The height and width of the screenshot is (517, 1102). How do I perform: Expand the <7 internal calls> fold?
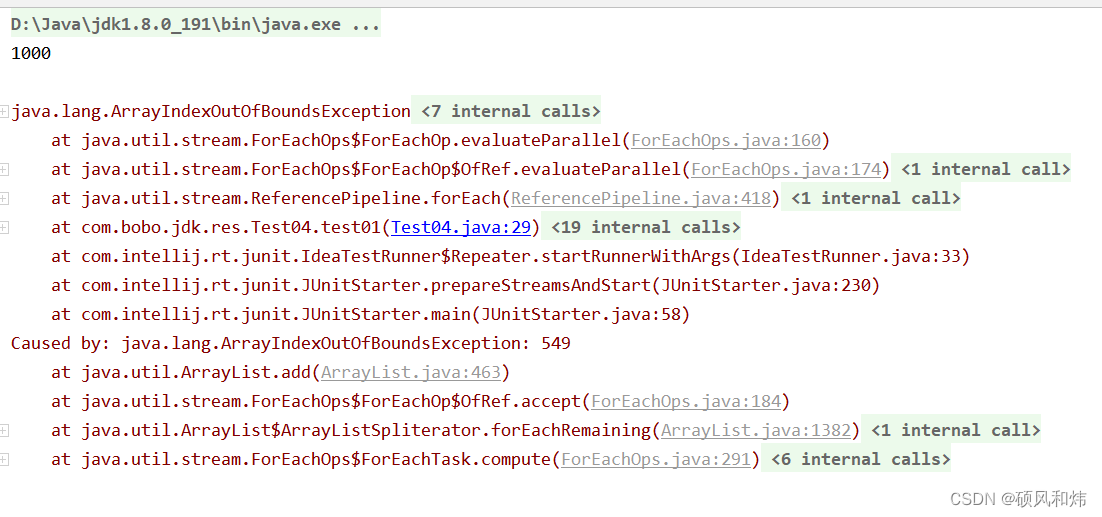510,112
